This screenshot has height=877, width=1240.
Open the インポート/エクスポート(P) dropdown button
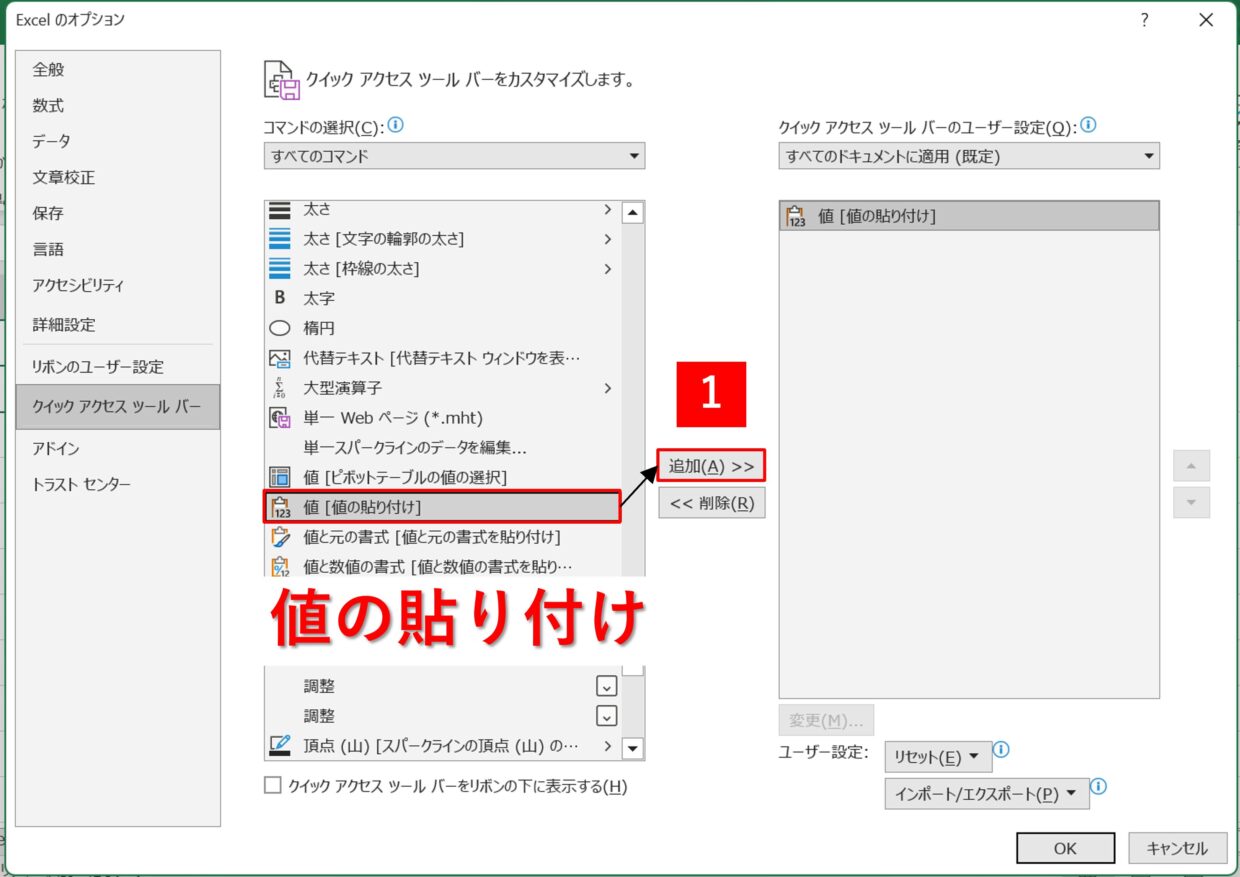click(986, 794)
